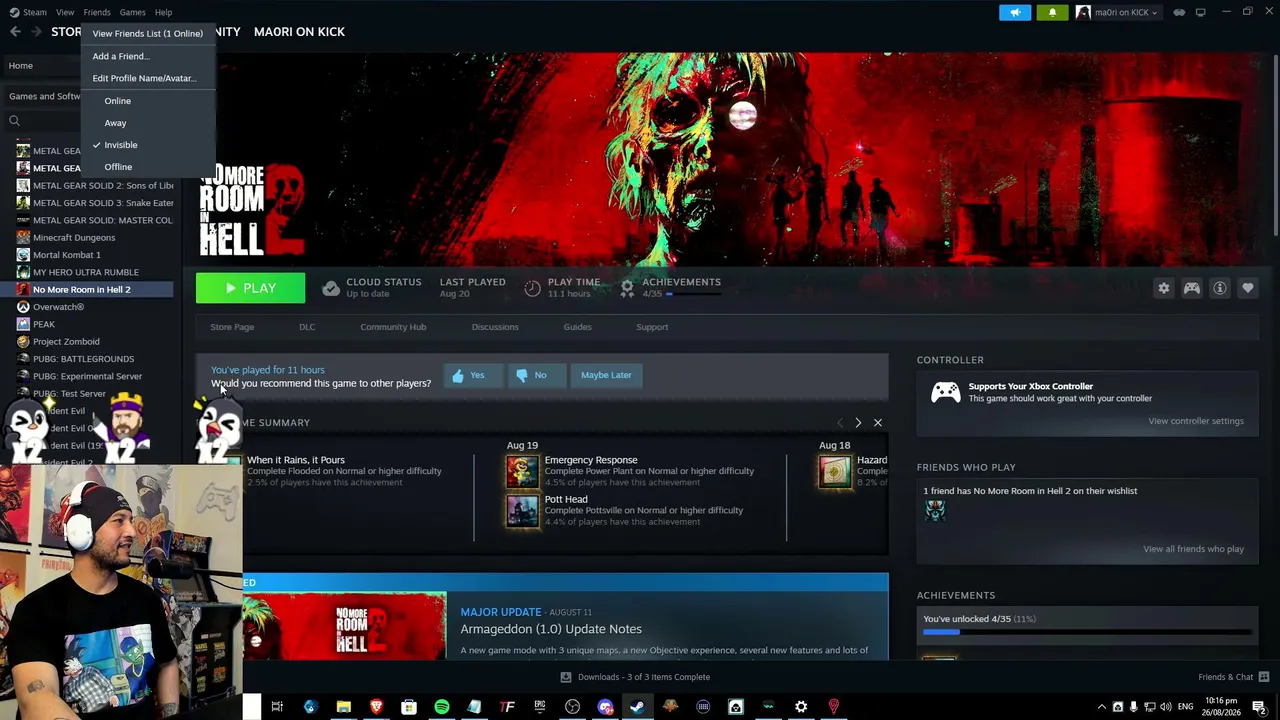The image size is (1280, 720).
Task: Go back with the navigation arrow
Action: click(x=15, y=32)
